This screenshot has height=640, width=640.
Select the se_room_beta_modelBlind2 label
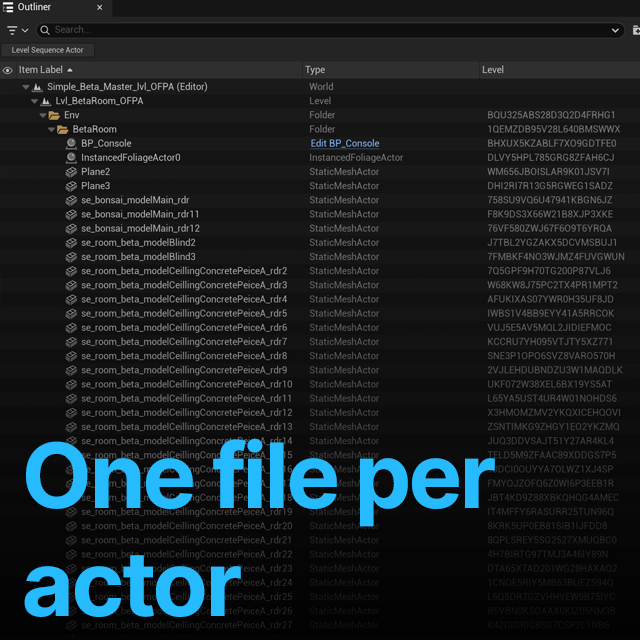pos(138,243)
